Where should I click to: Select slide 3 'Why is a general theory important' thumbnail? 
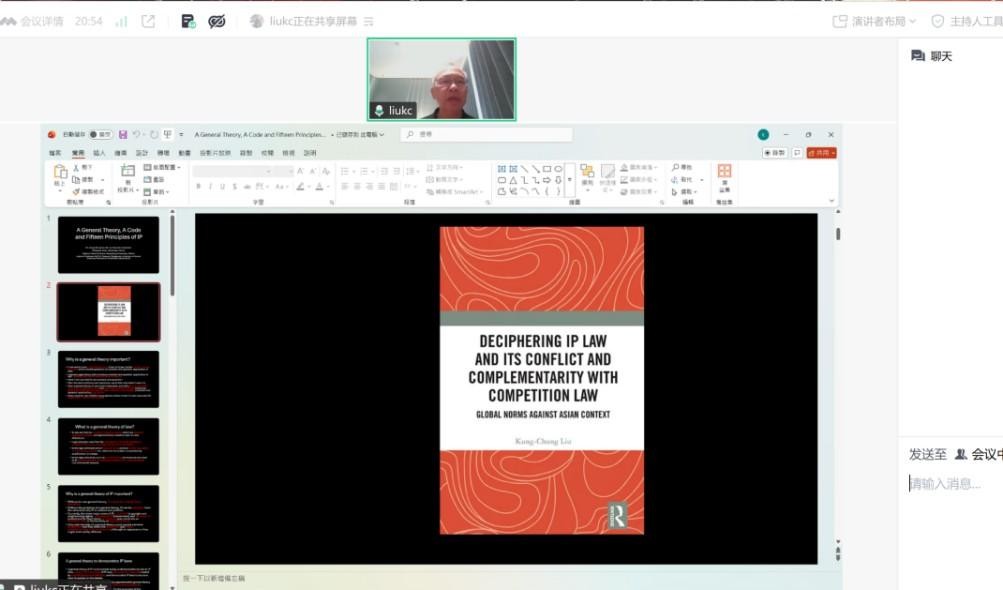(x=108, y=379)
